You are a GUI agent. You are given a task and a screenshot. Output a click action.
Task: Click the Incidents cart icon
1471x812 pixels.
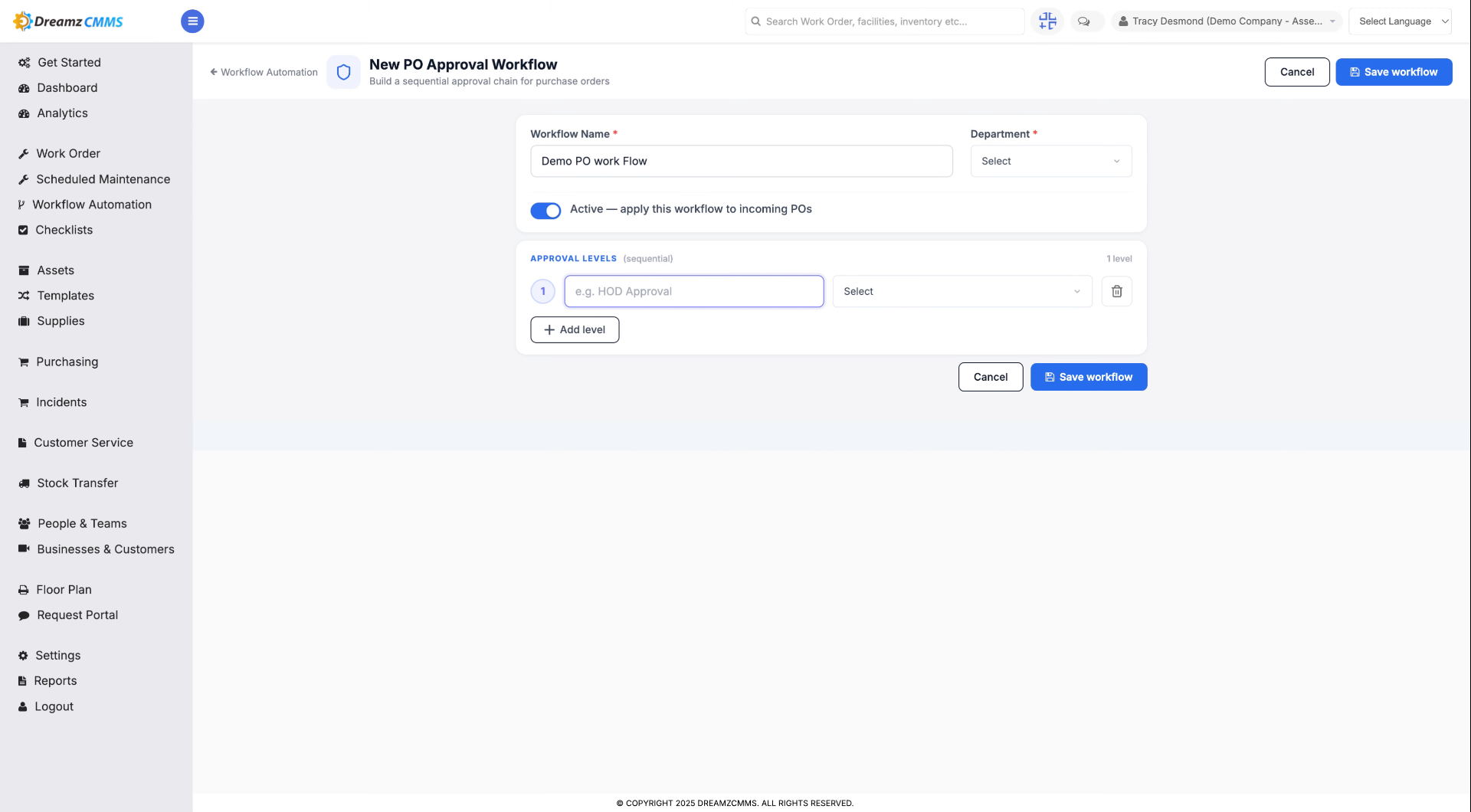[x=24, y=402]
